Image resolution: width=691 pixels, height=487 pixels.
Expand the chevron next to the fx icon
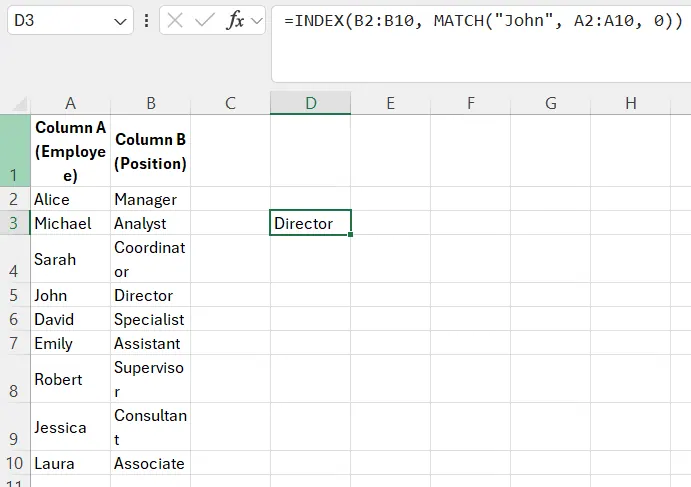coord(257,21)
